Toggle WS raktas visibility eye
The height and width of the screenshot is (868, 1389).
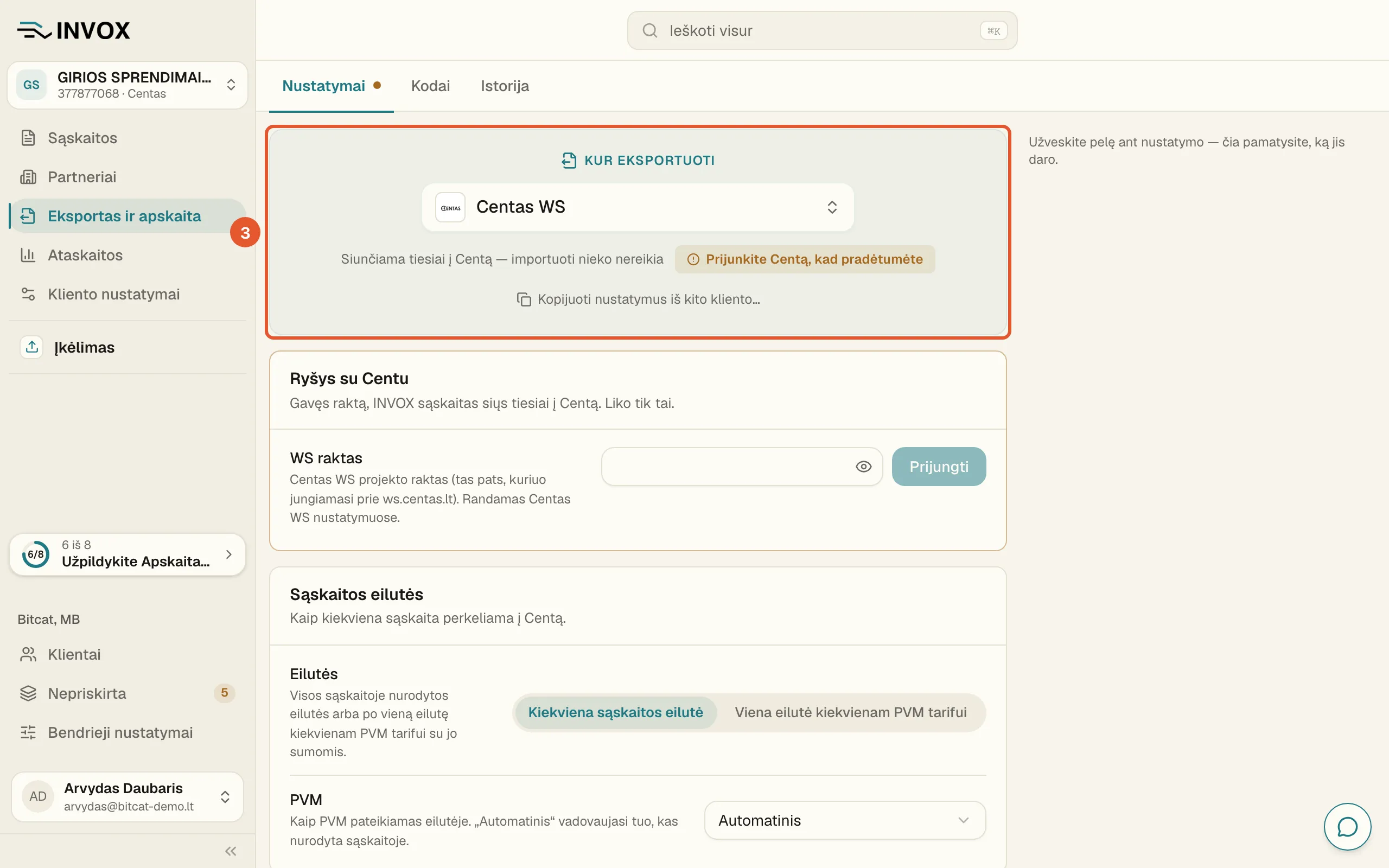pyautogui.click(x=863, y=467)
